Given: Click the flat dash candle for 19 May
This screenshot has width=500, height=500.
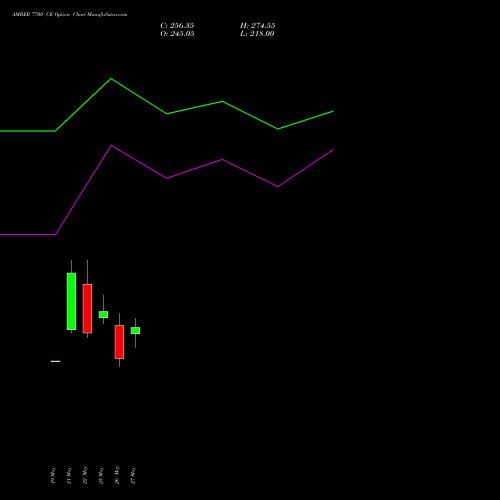Looking at the screenshot, I should click(55, 361).
